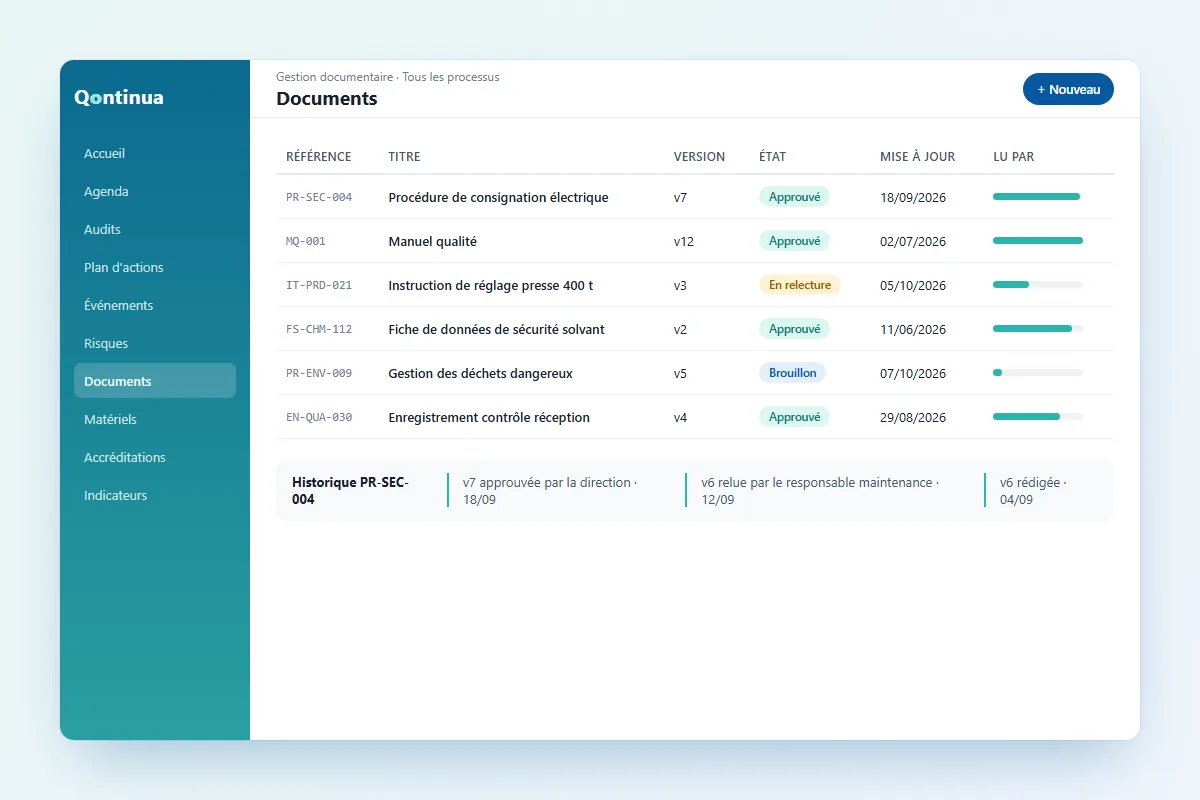Click the Approuvé badge for EN-QUA-030

point(794,417)
